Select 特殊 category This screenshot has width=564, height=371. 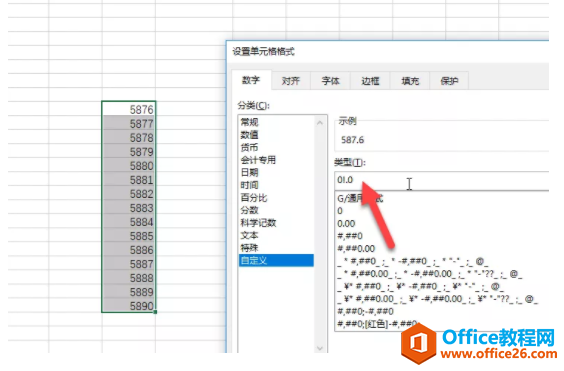[x=276, y=248]
